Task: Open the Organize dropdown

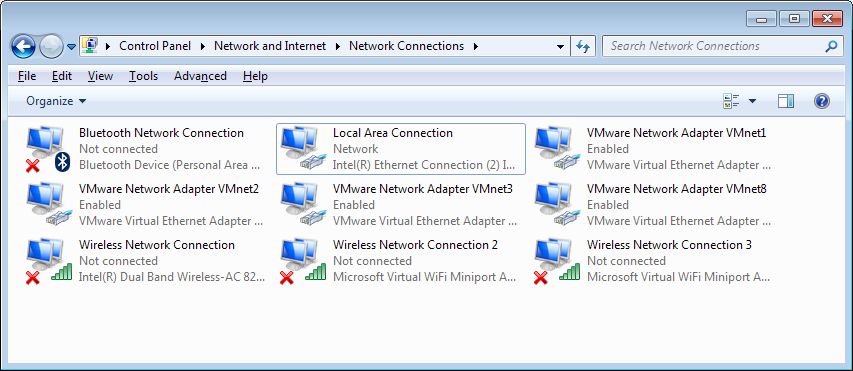Action: (56, 101)
